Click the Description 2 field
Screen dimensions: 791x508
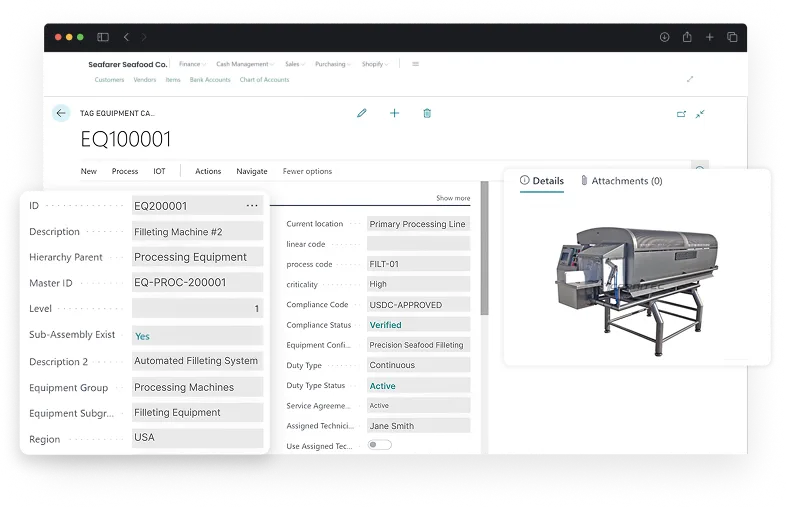(197, 361)
